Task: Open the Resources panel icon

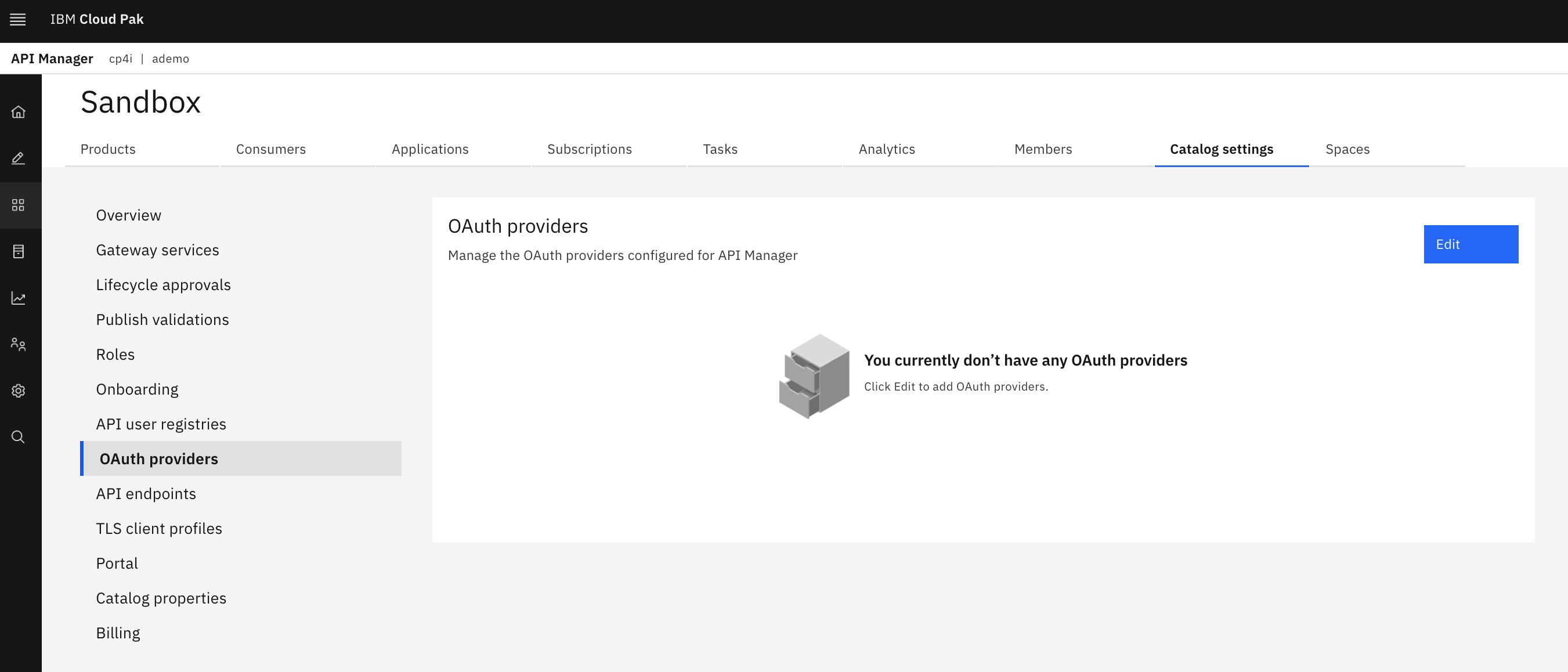Action: pos(18,251)
